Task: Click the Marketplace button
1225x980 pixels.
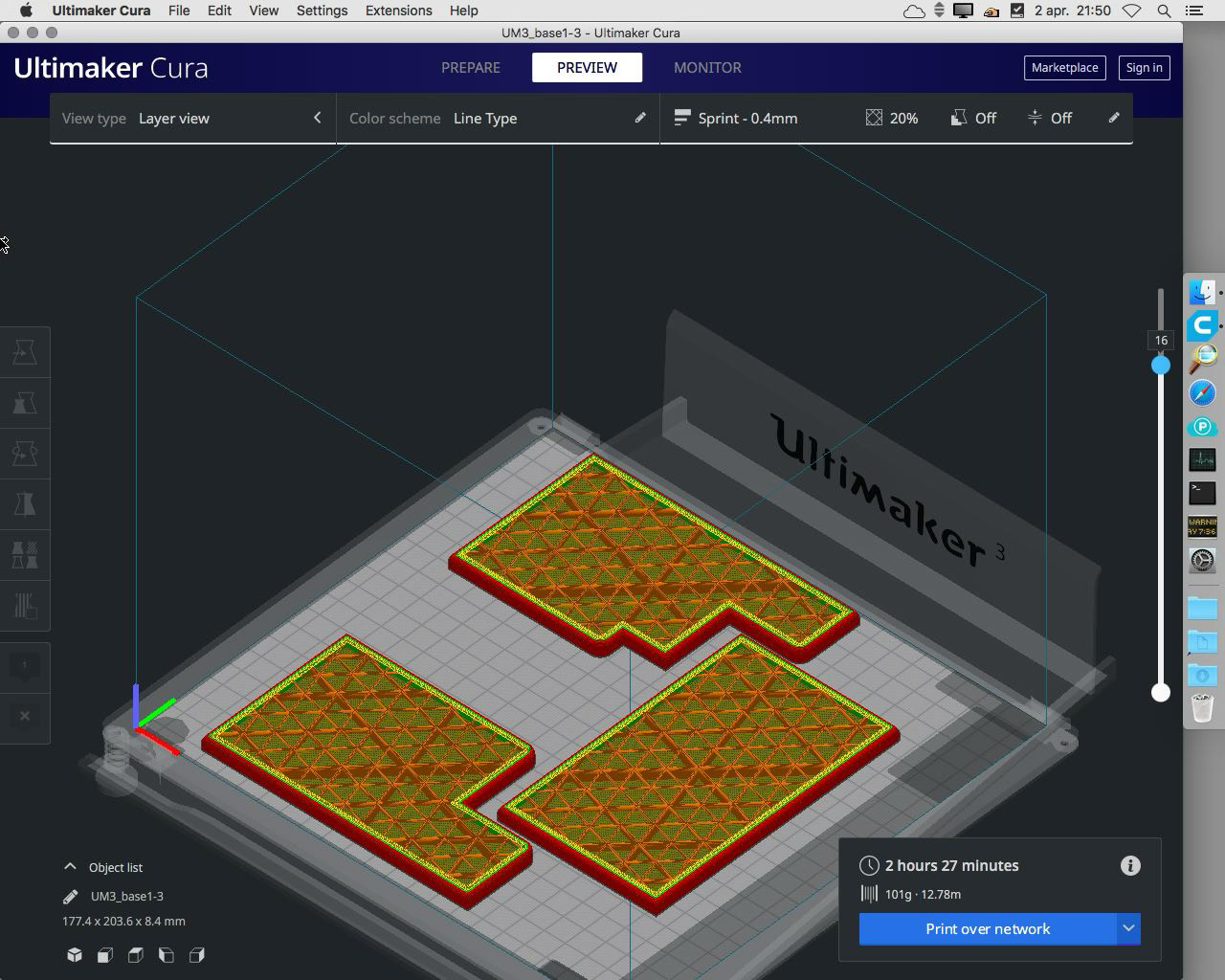Action: [1064, 68]
